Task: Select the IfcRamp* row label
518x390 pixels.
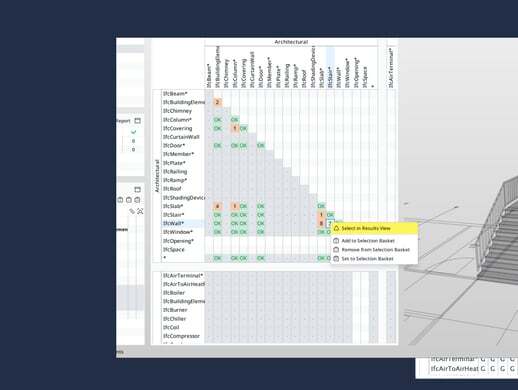Action: pos(175,180)
